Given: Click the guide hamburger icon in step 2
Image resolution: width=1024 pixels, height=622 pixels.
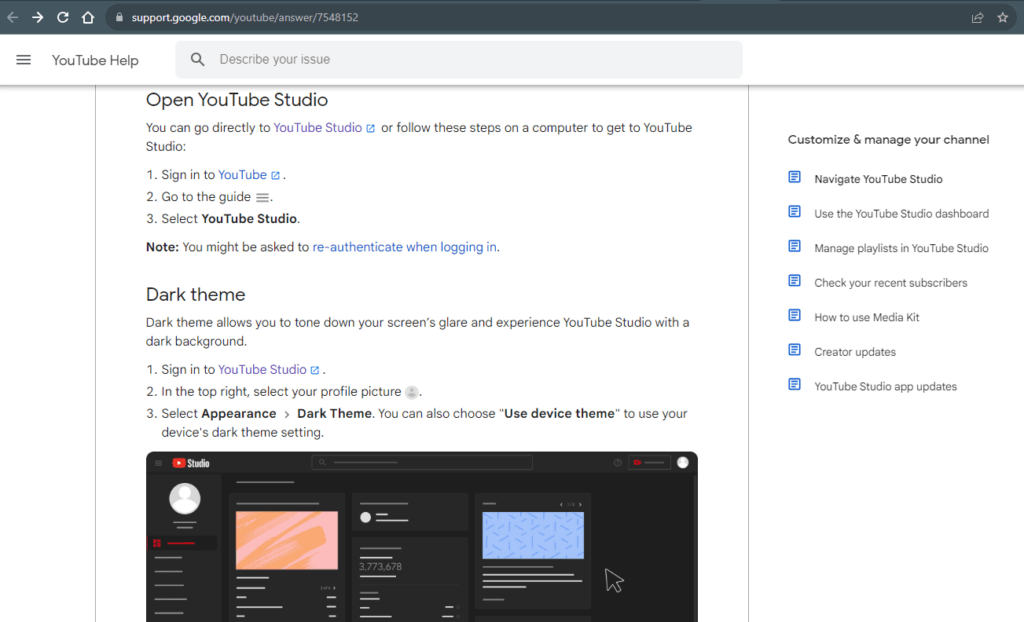Looking at the screenshot, I should click(x=262, y=197).
